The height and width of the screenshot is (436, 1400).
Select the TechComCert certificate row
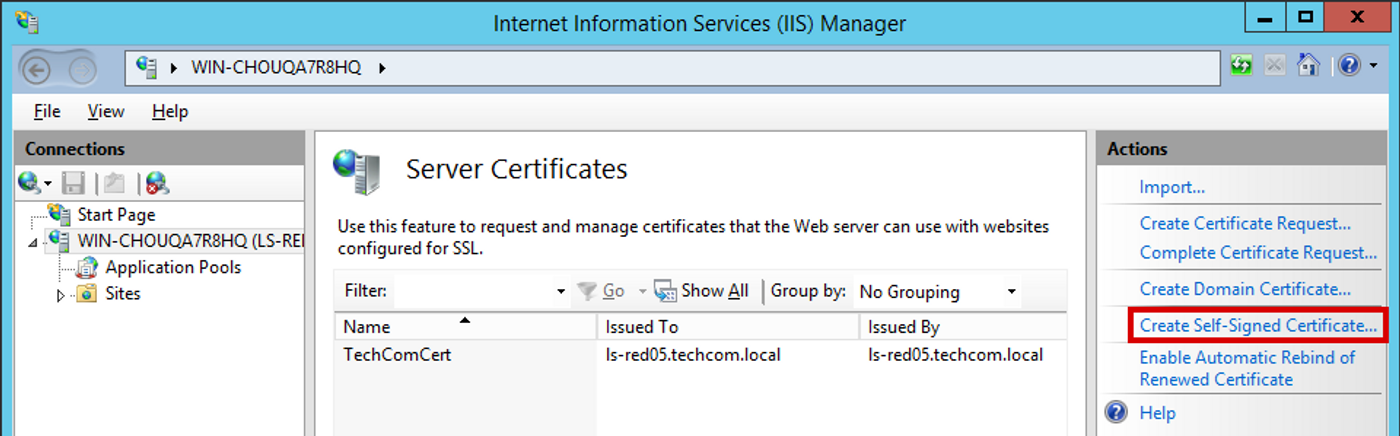(x=701, y=354)
